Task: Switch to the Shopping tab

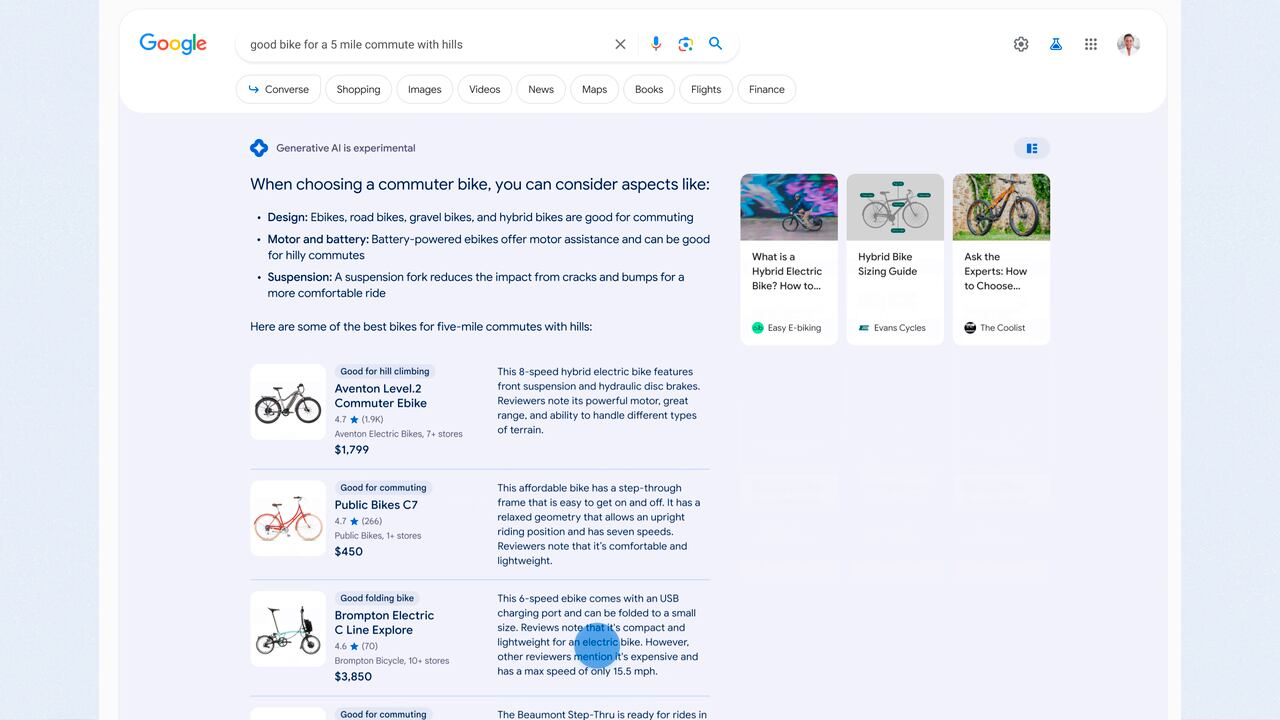Action: click(358, 89)
